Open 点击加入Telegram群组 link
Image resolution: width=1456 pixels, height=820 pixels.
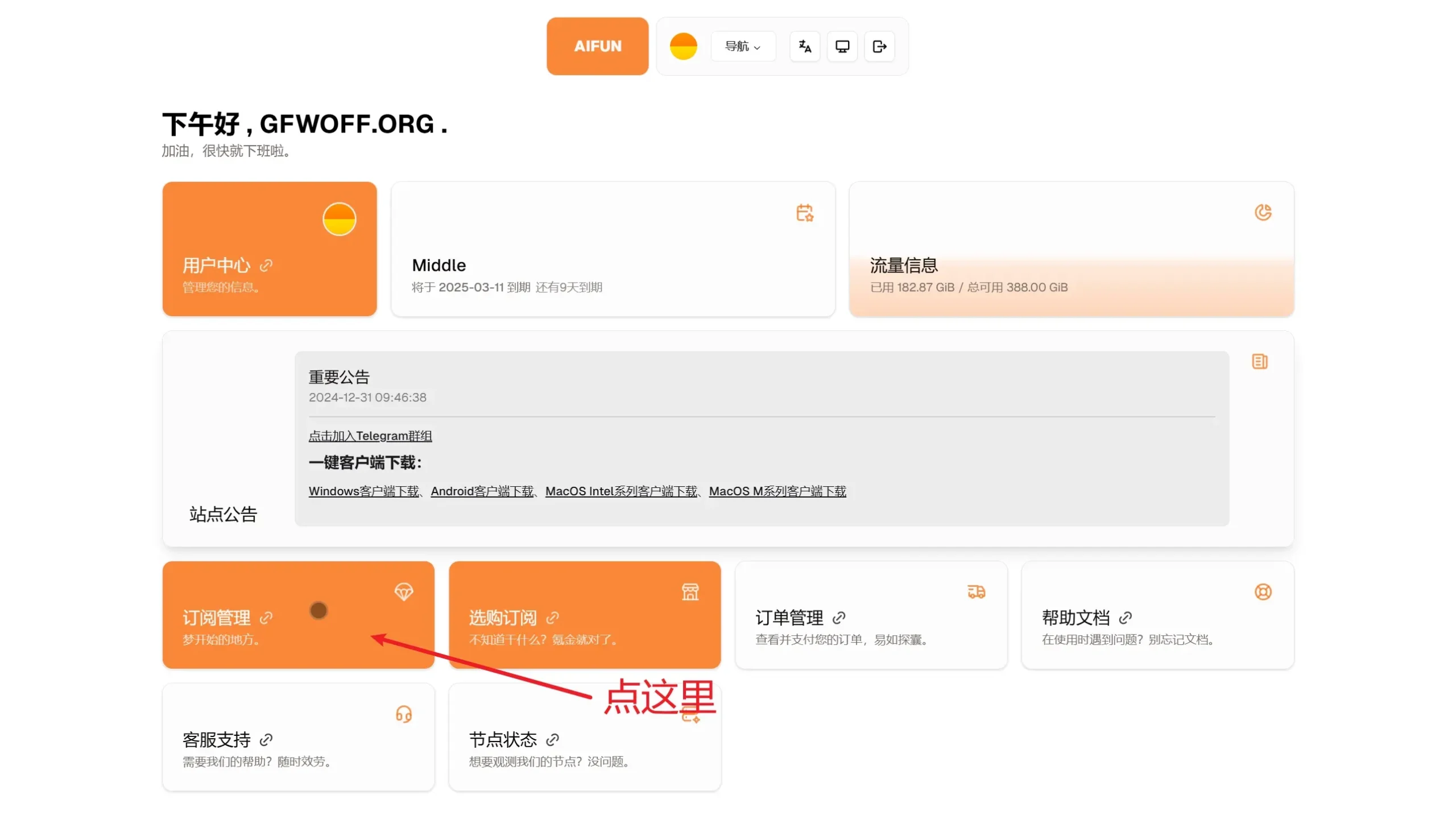[370, 436]
